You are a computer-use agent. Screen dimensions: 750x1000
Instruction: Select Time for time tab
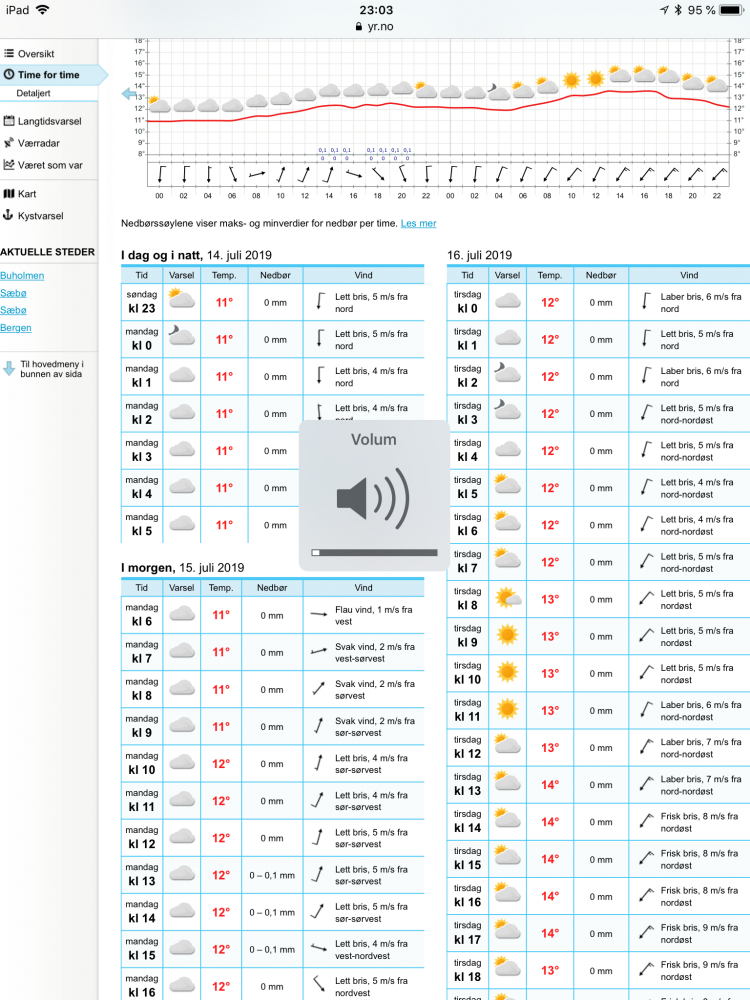(x=48, y=75)
